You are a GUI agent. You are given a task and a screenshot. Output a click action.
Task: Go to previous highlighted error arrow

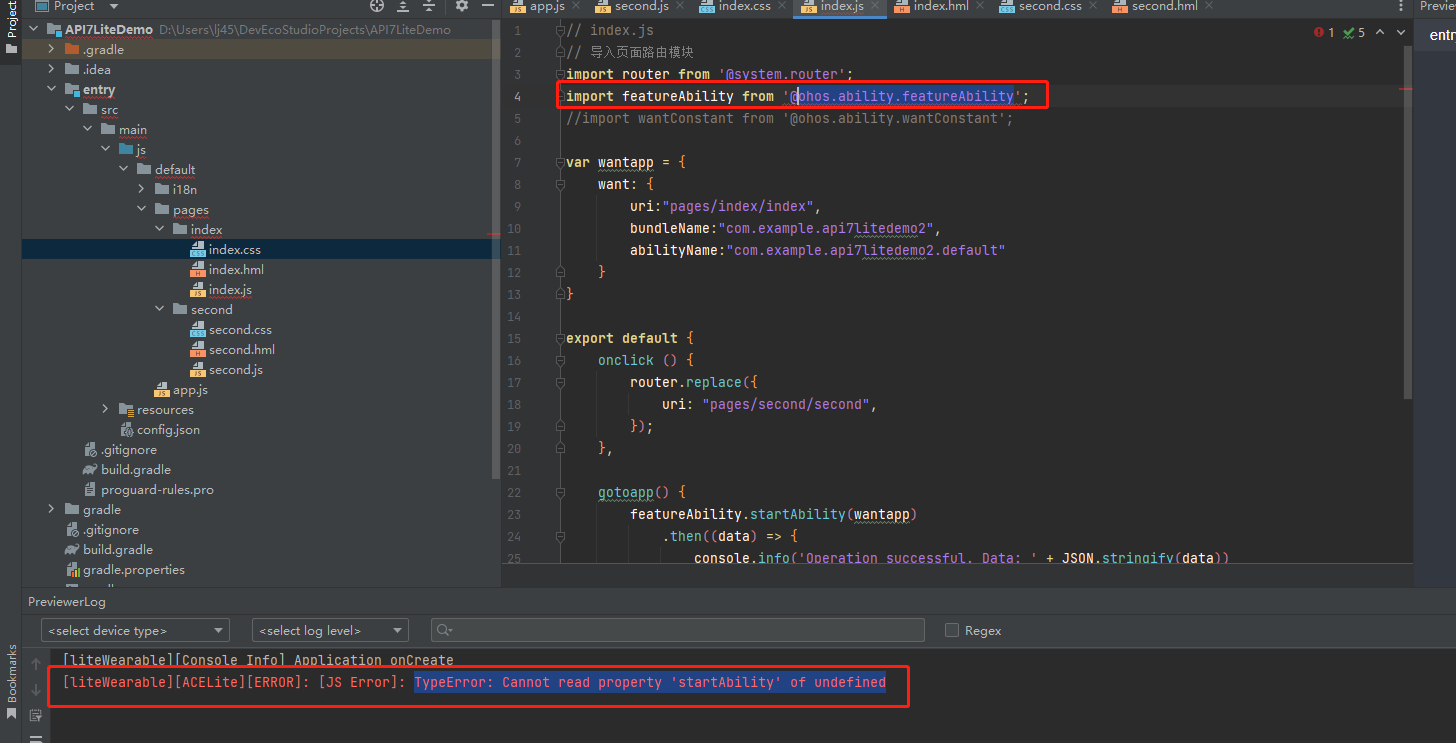pos(1380,33)
